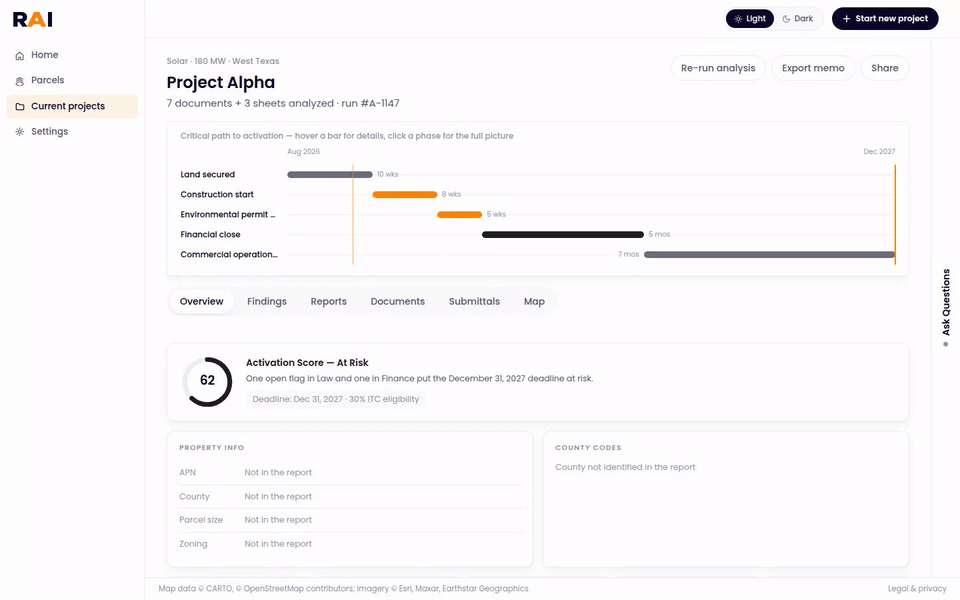Click the Commercial operation 7 mos bar
960x600 pixels.
click(x=770, y=254)
